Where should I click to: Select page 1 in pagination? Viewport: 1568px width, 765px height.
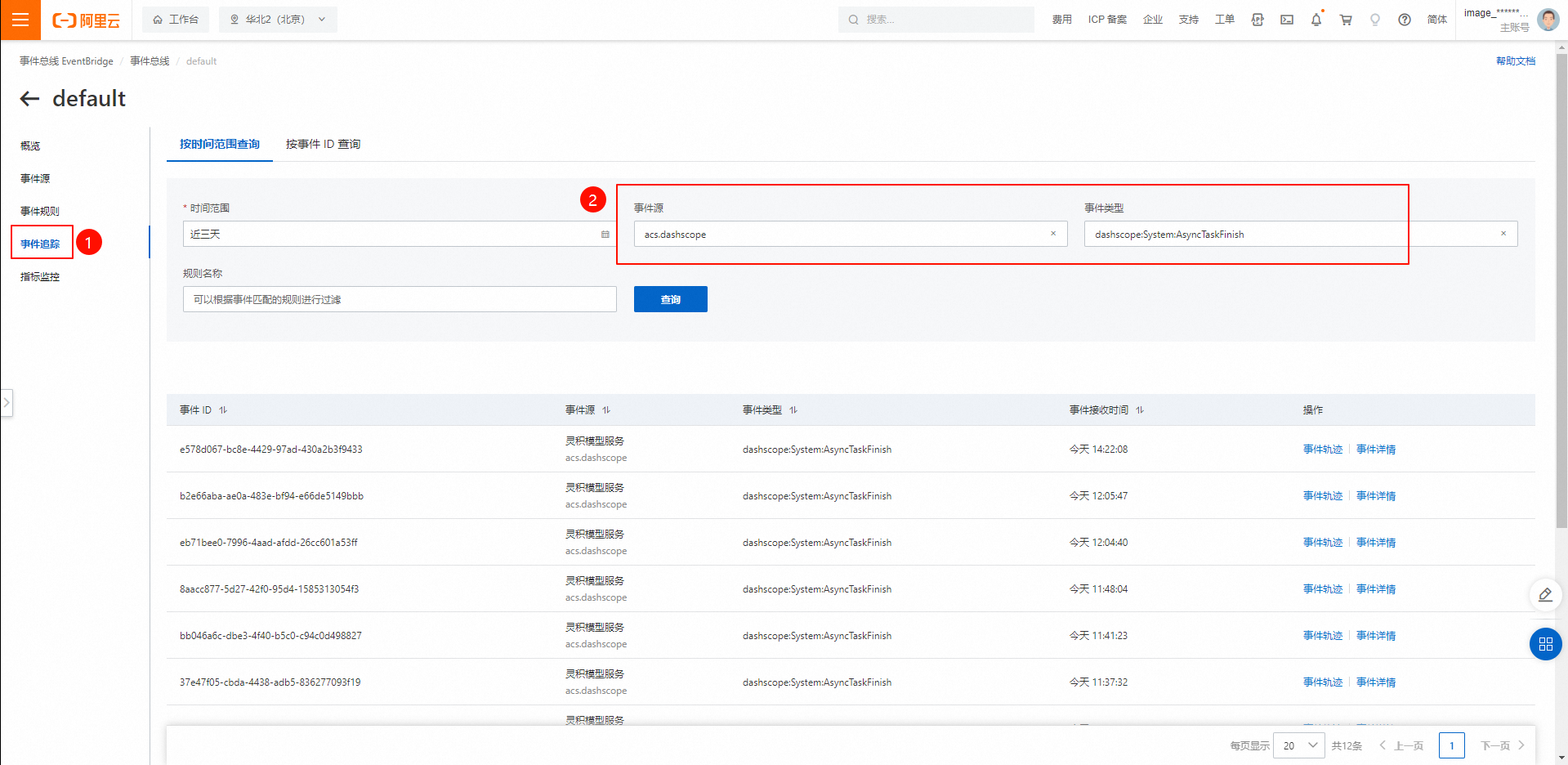pos(1452,745)
